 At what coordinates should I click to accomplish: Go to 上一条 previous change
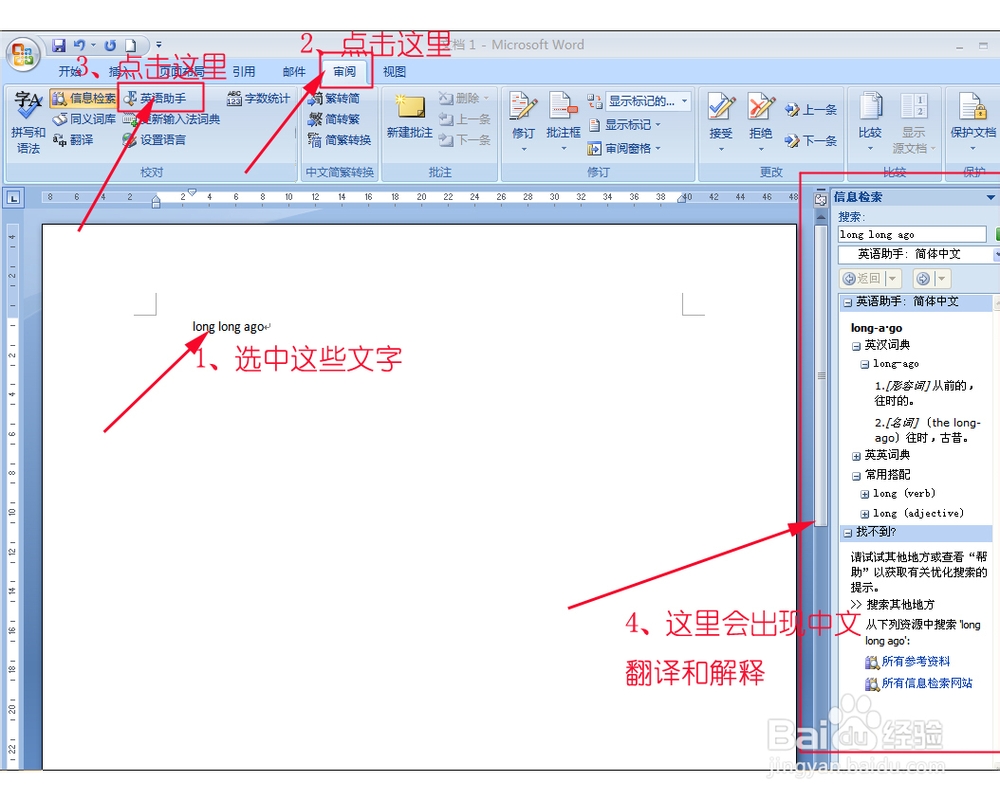click(x=811, y=110)
